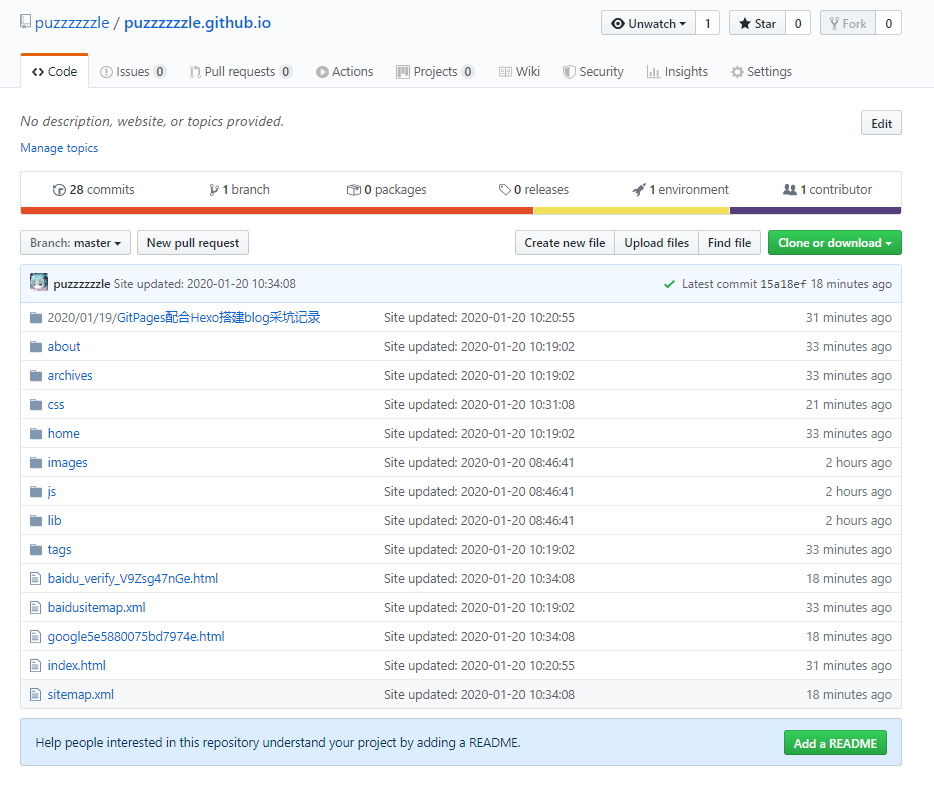Open the repository Settings tab

pos(761,71)
